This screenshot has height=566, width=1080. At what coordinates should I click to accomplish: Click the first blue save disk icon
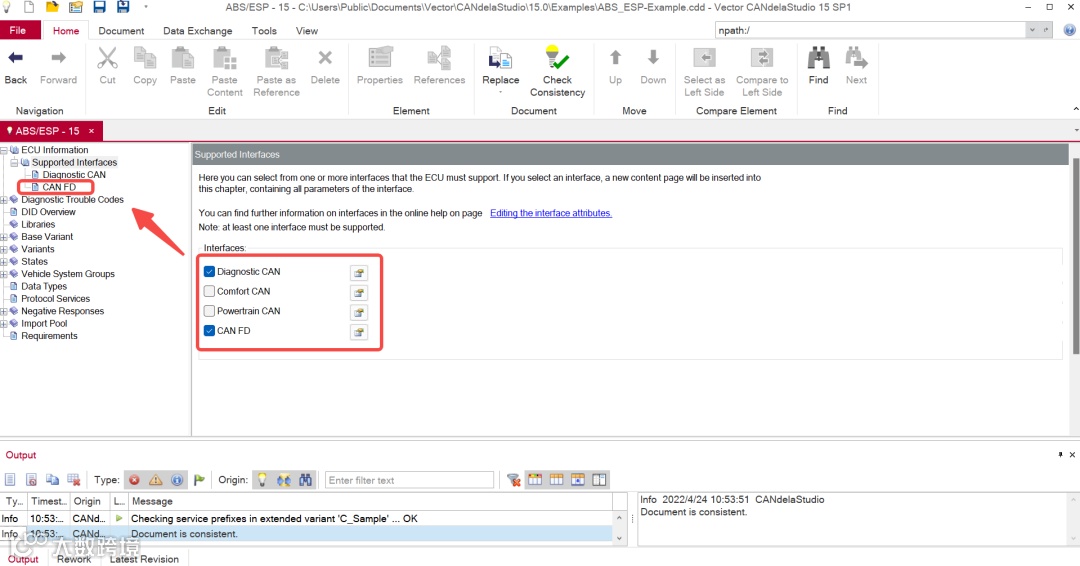[99, 8]
